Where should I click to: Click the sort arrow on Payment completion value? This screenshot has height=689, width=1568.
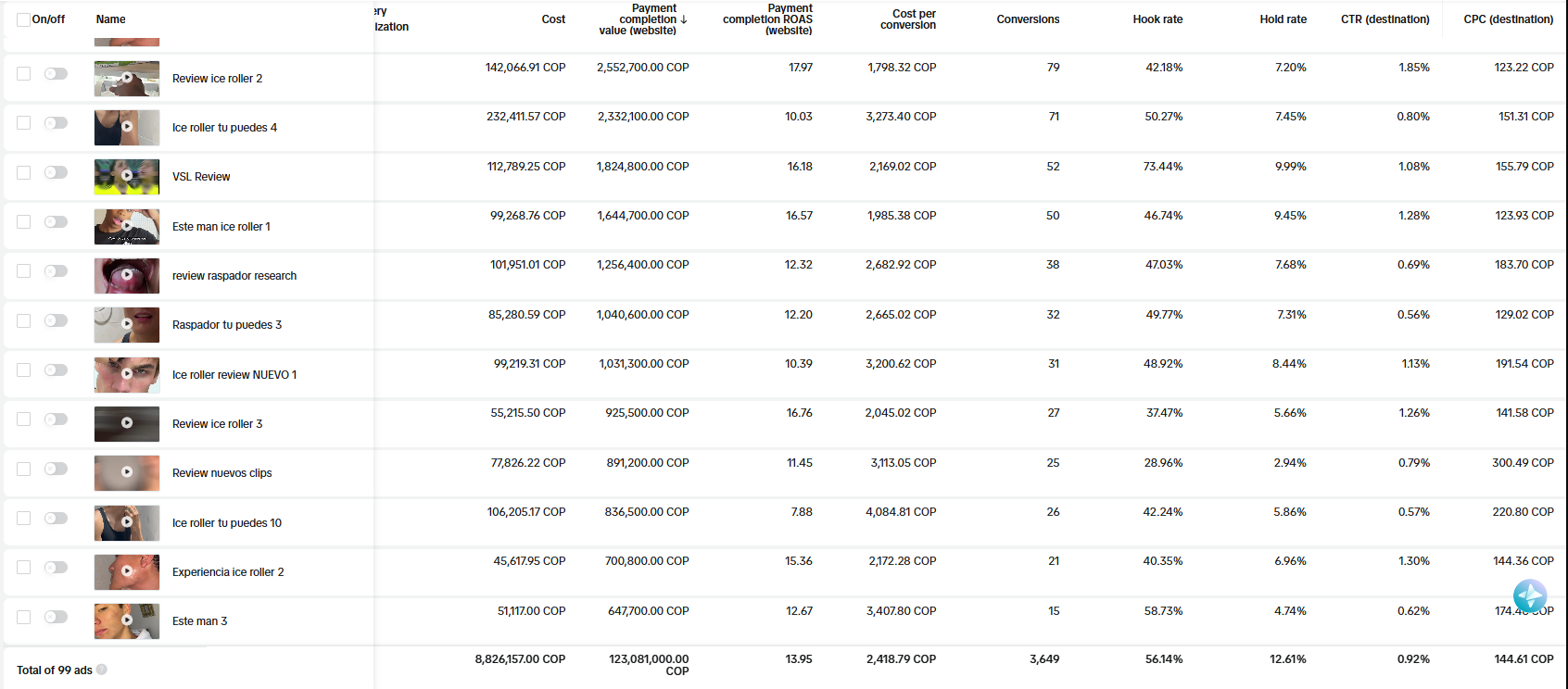click(x=684, y=19)
